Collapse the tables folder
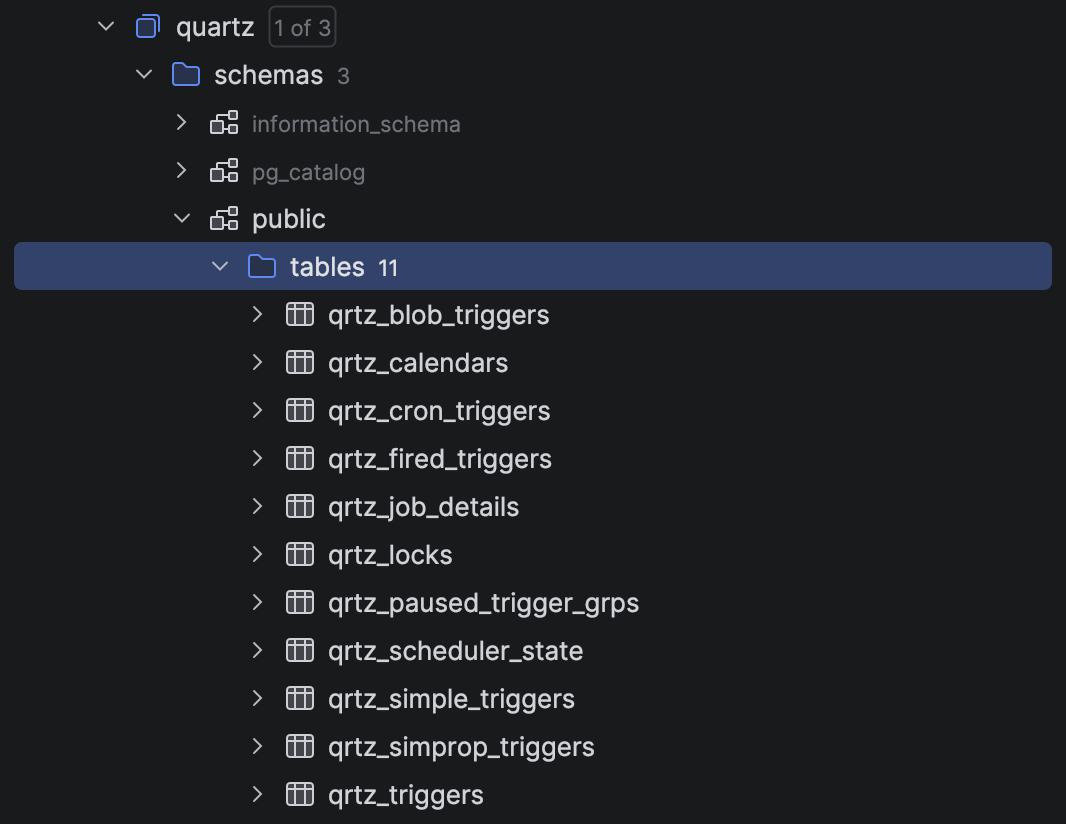 tap(220, 267)
